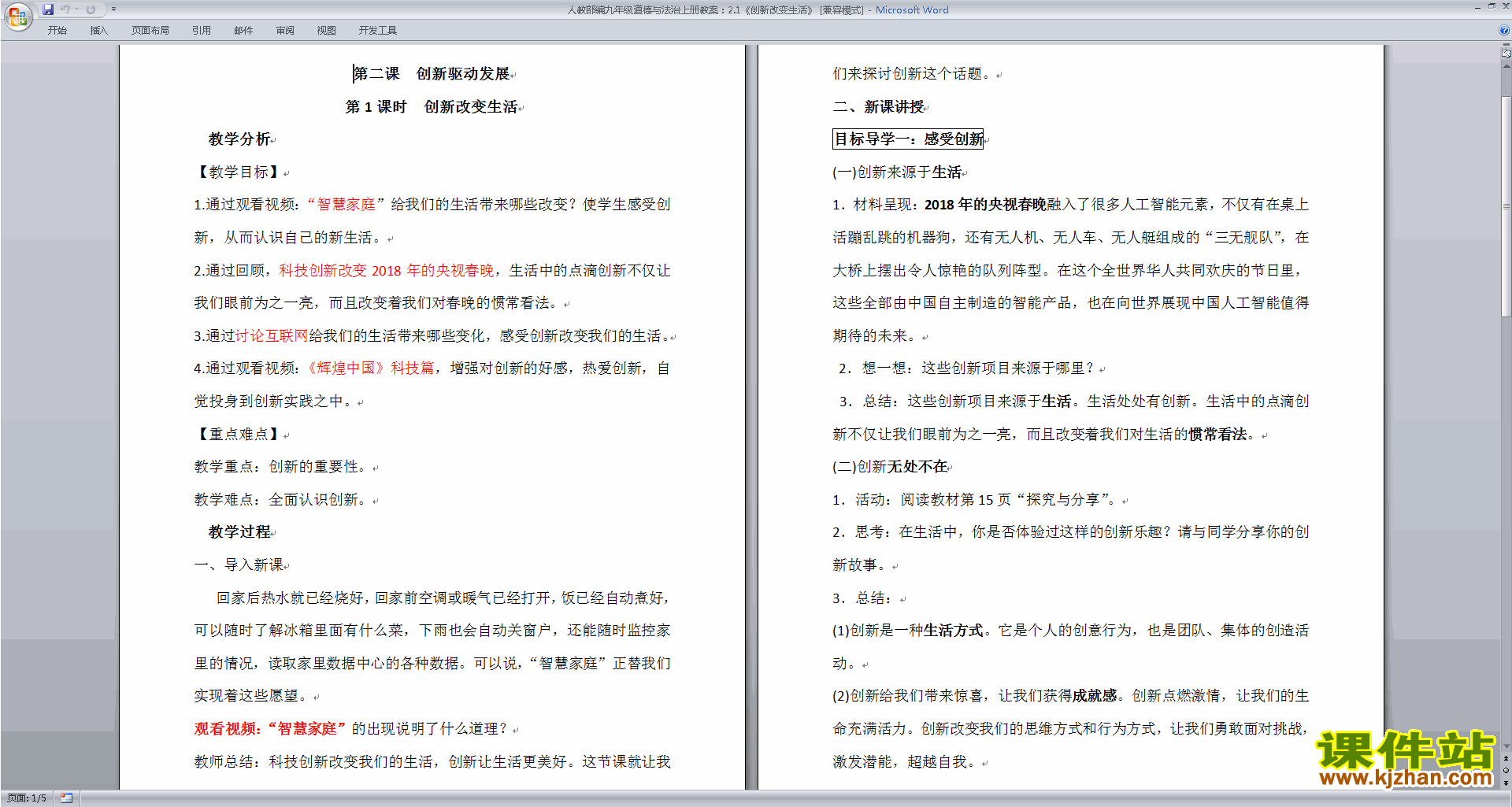Click the (一)创新来源于生活 subheading

pyautogui.click(x=897, y=172)
